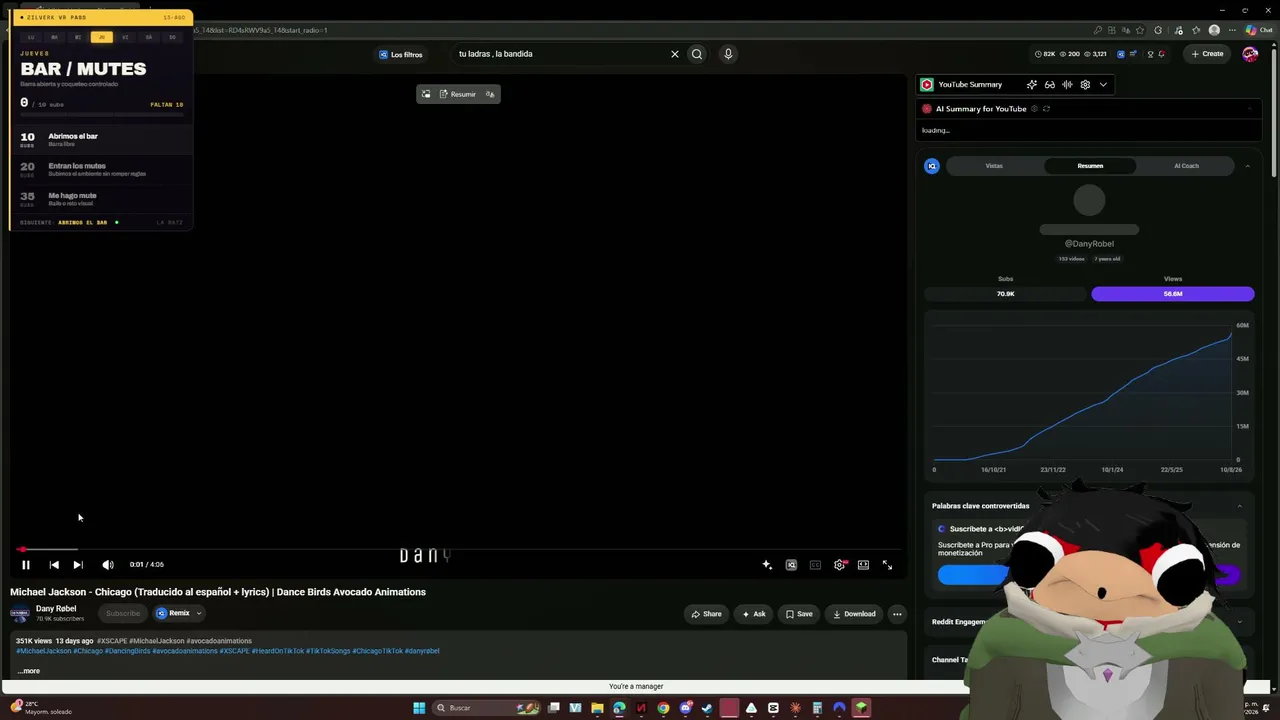This screenshot has width=1280, height=720.
Task: Enter fullscreen on the video player
Action: click(887, 565)
